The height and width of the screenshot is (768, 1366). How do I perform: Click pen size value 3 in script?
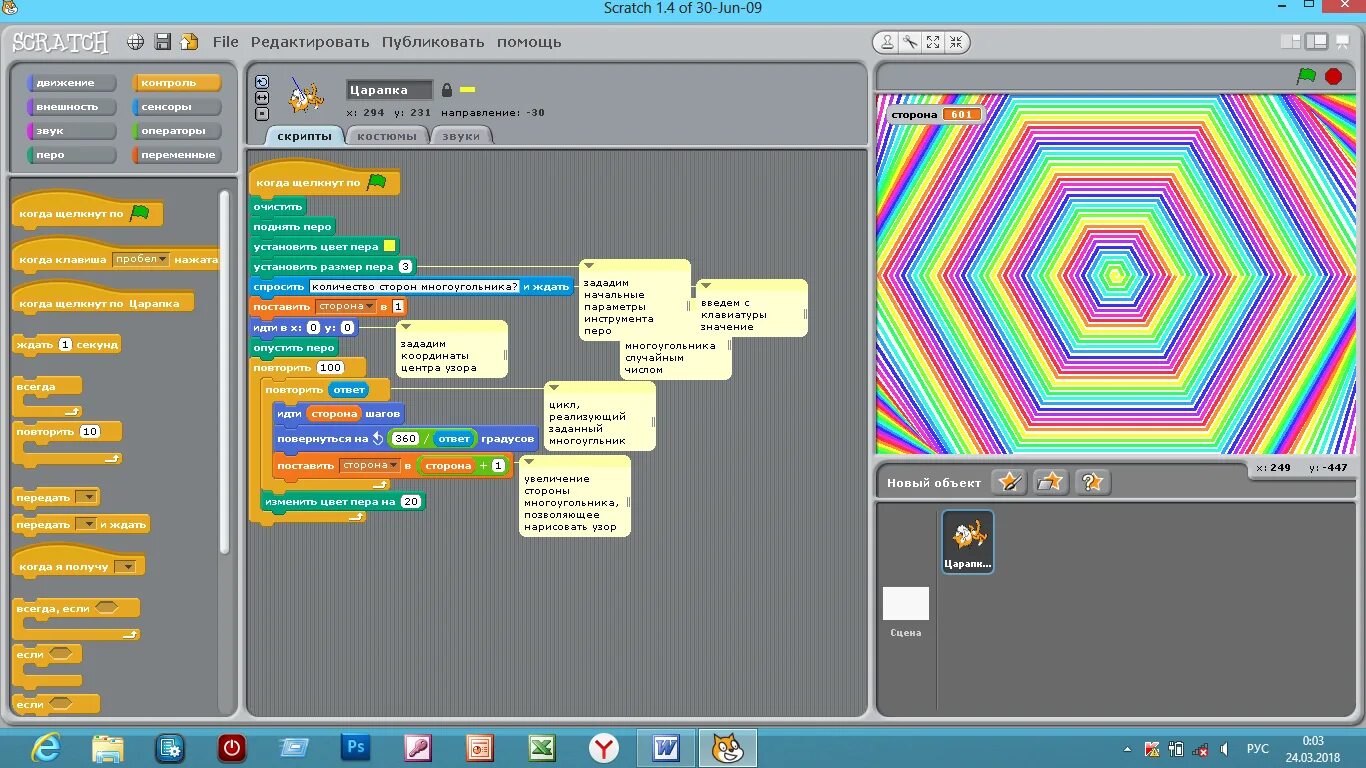coord(405,266)
